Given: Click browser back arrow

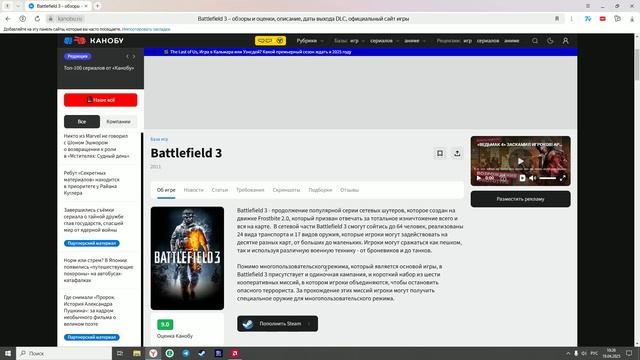Looking at the screenshot, I should click(x=8, y=19).
